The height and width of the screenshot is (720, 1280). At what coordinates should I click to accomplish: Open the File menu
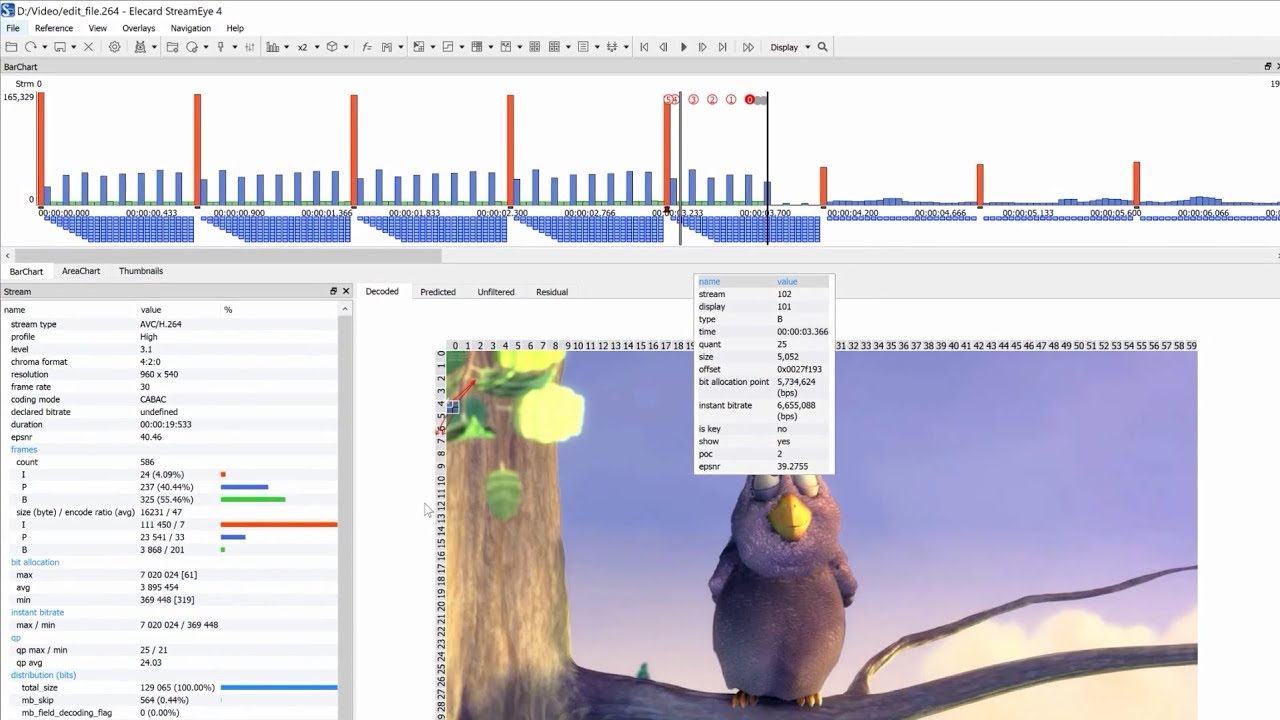point(13,28)
